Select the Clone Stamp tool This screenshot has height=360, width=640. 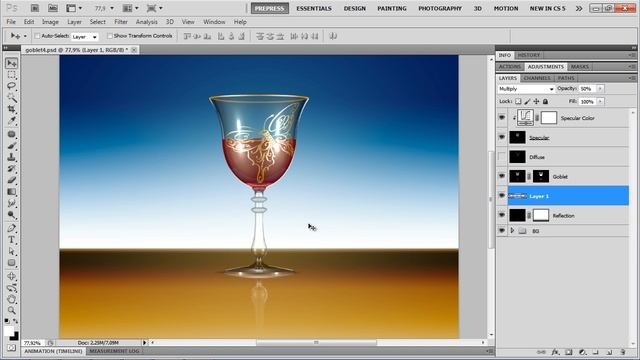(11, 157)
